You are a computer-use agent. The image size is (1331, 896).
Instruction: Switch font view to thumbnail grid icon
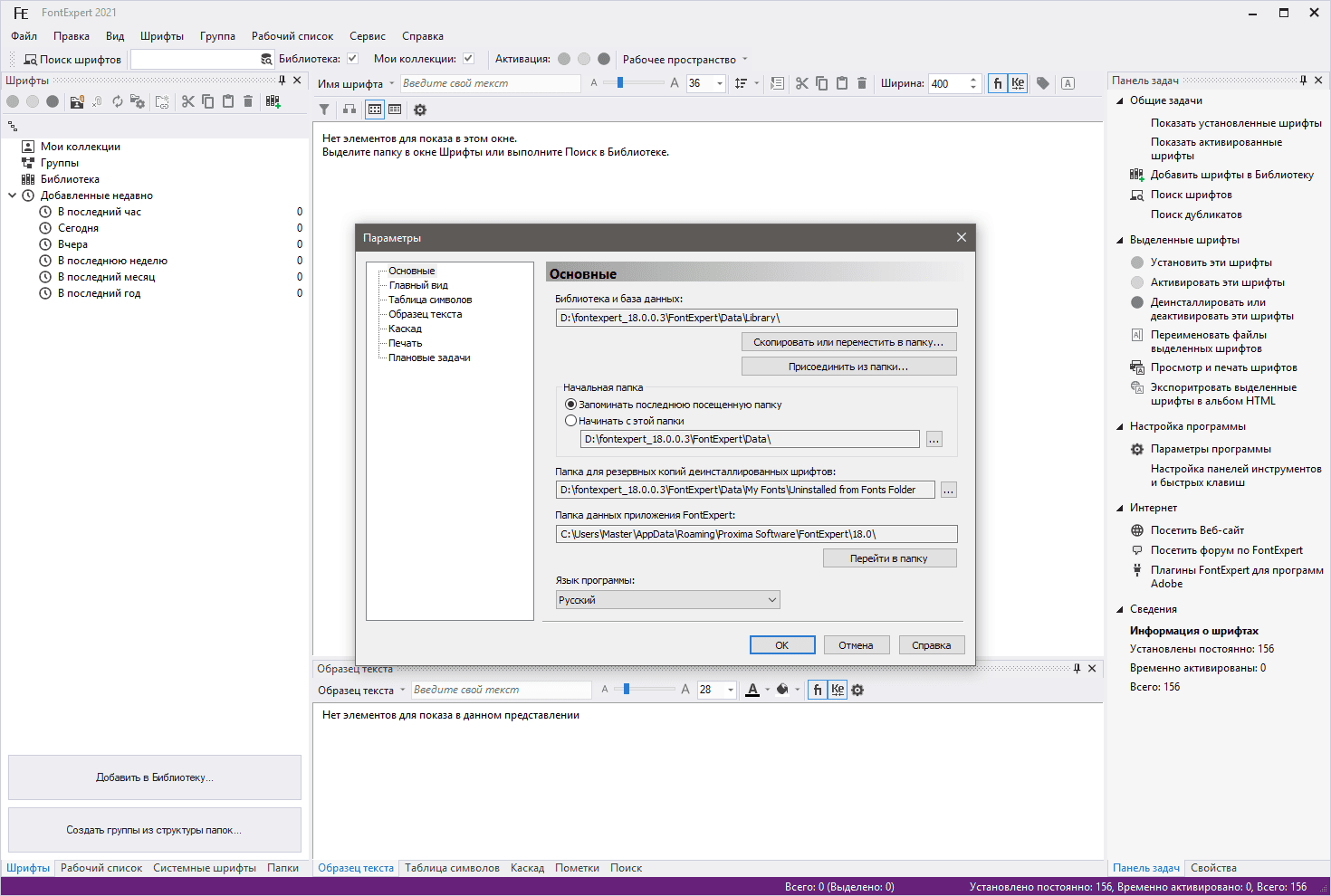click(375, 110)
